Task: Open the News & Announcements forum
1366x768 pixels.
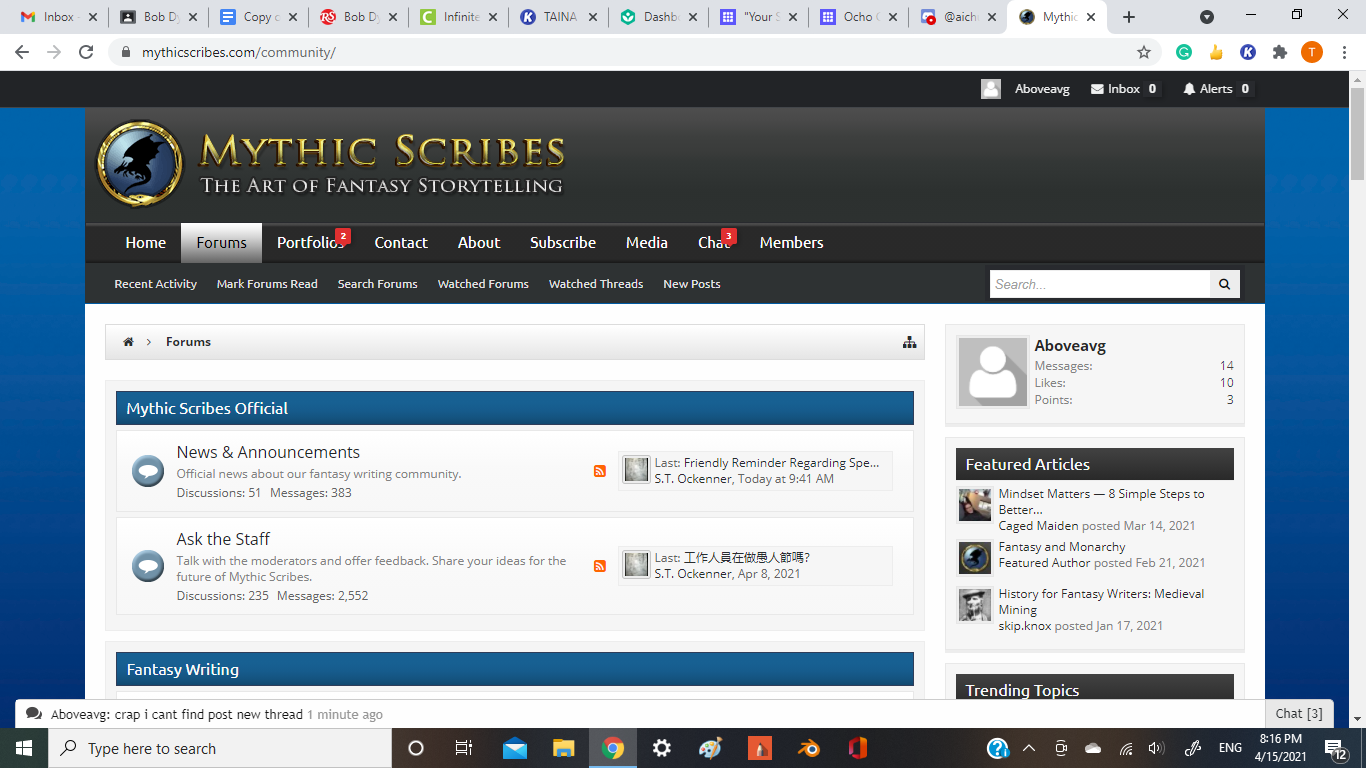Action: tap(268, 452)
